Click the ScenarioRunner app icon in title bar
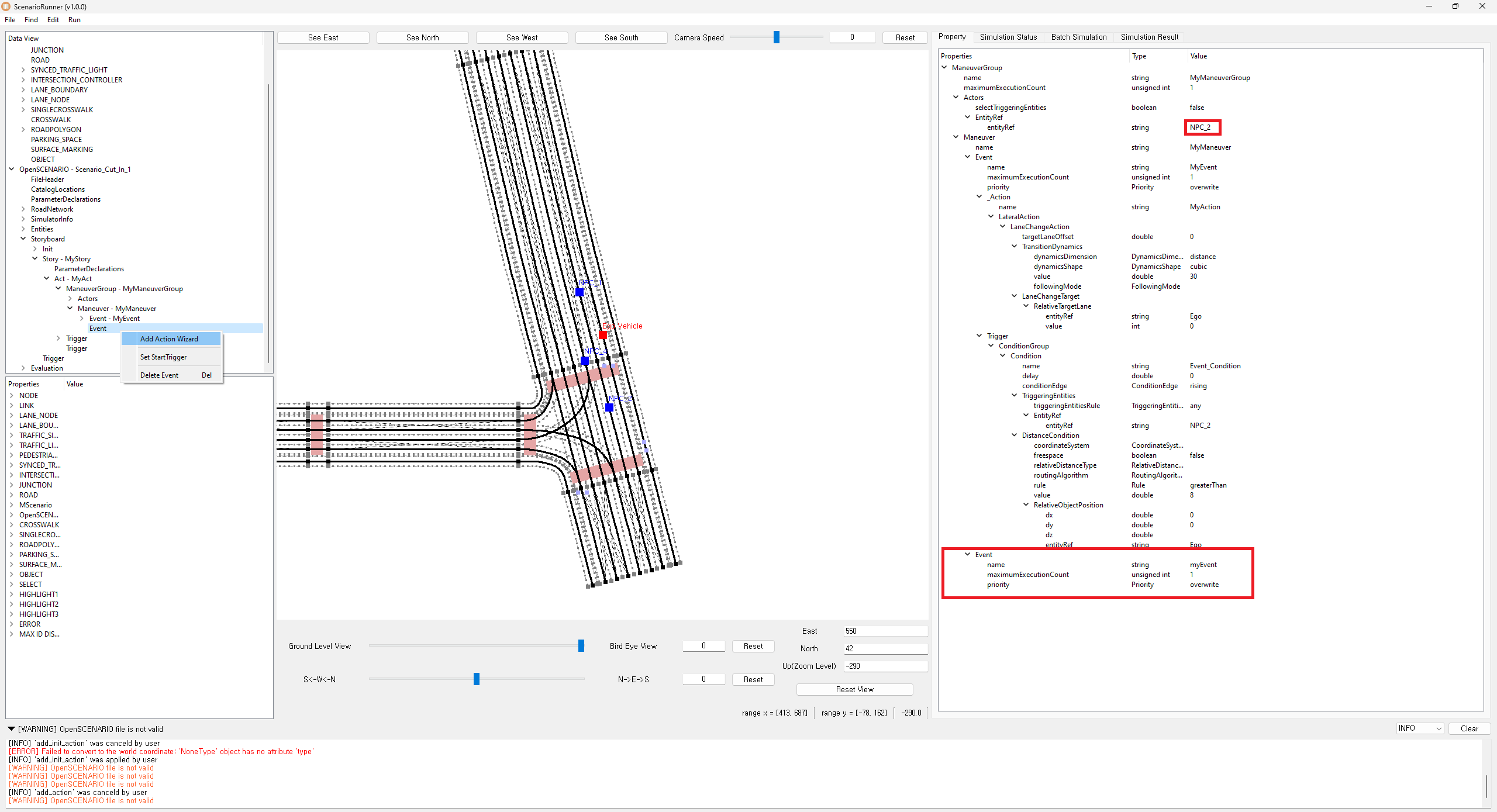The width and height of the screenshot is (1497, 812). (6, 6)
